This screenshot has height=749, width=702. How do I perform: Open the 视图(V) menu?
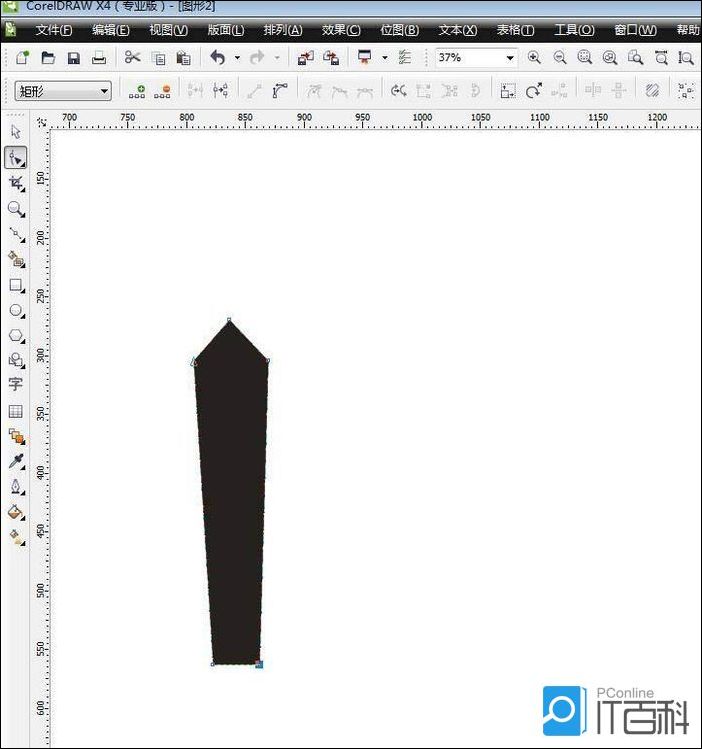[169, 30]
